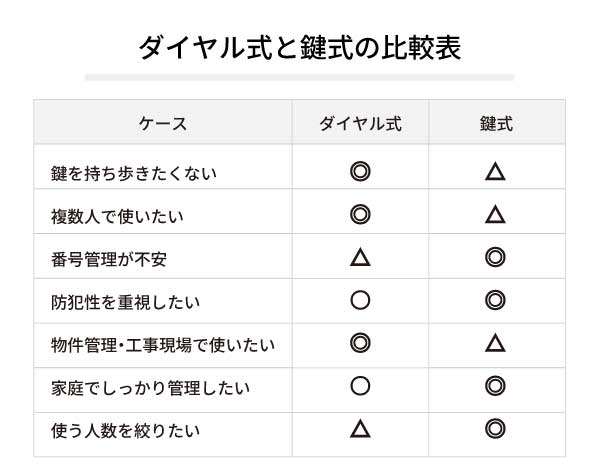Screen dimensions: 600x476
Task: Click the ダイヤル式 column header
Action: tap(360, 124)
